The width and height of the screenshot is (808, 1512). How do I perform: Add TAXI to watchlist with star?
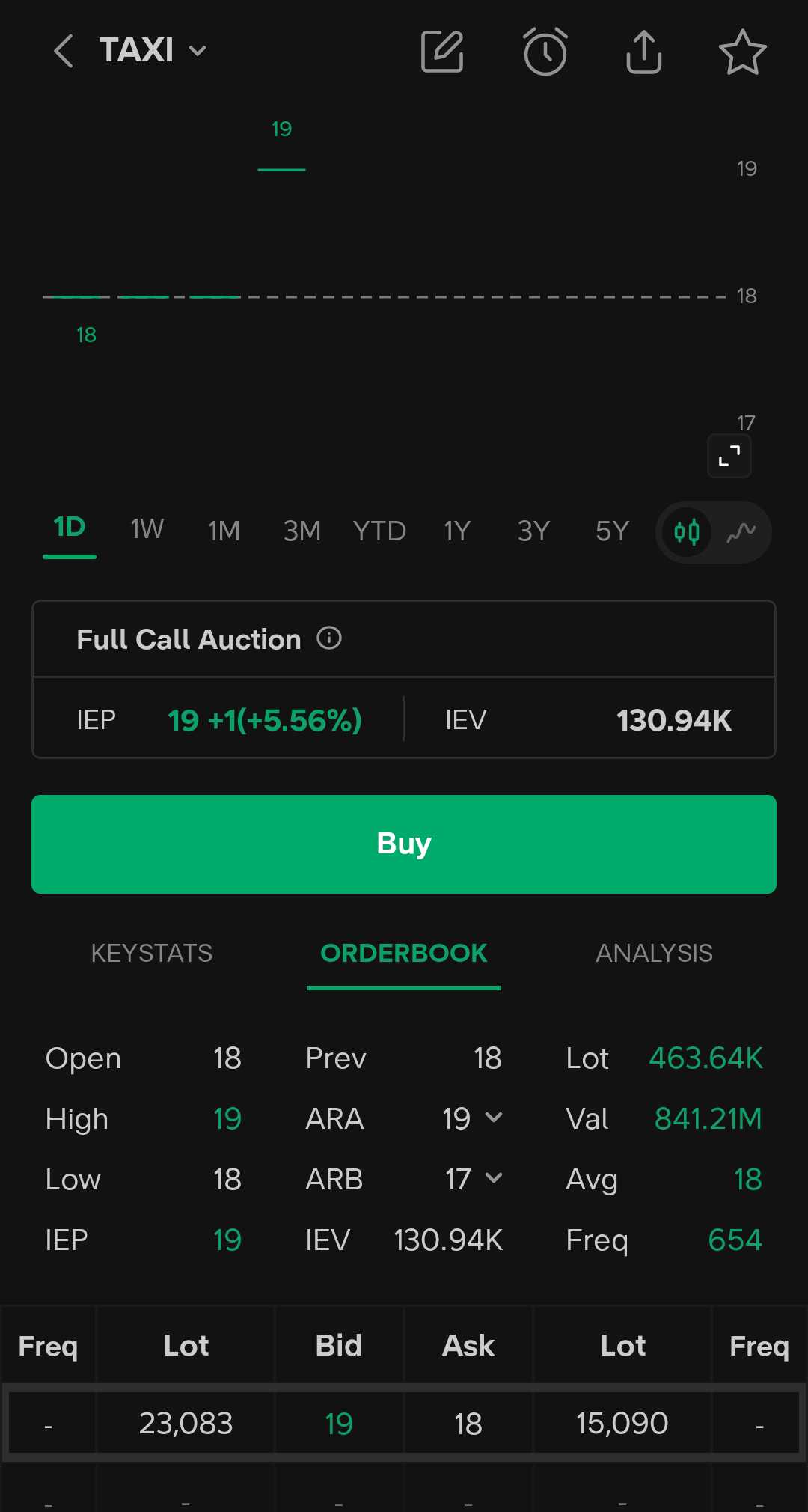coord(742,52)
